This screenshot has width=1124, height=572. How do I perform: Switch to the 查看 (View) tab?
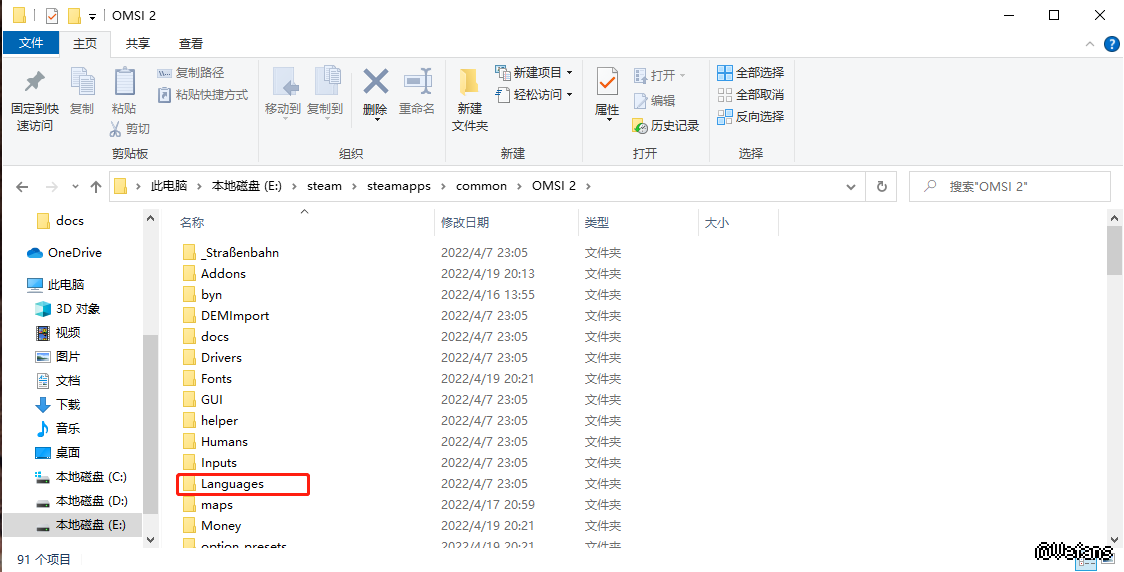pos(191,44)
